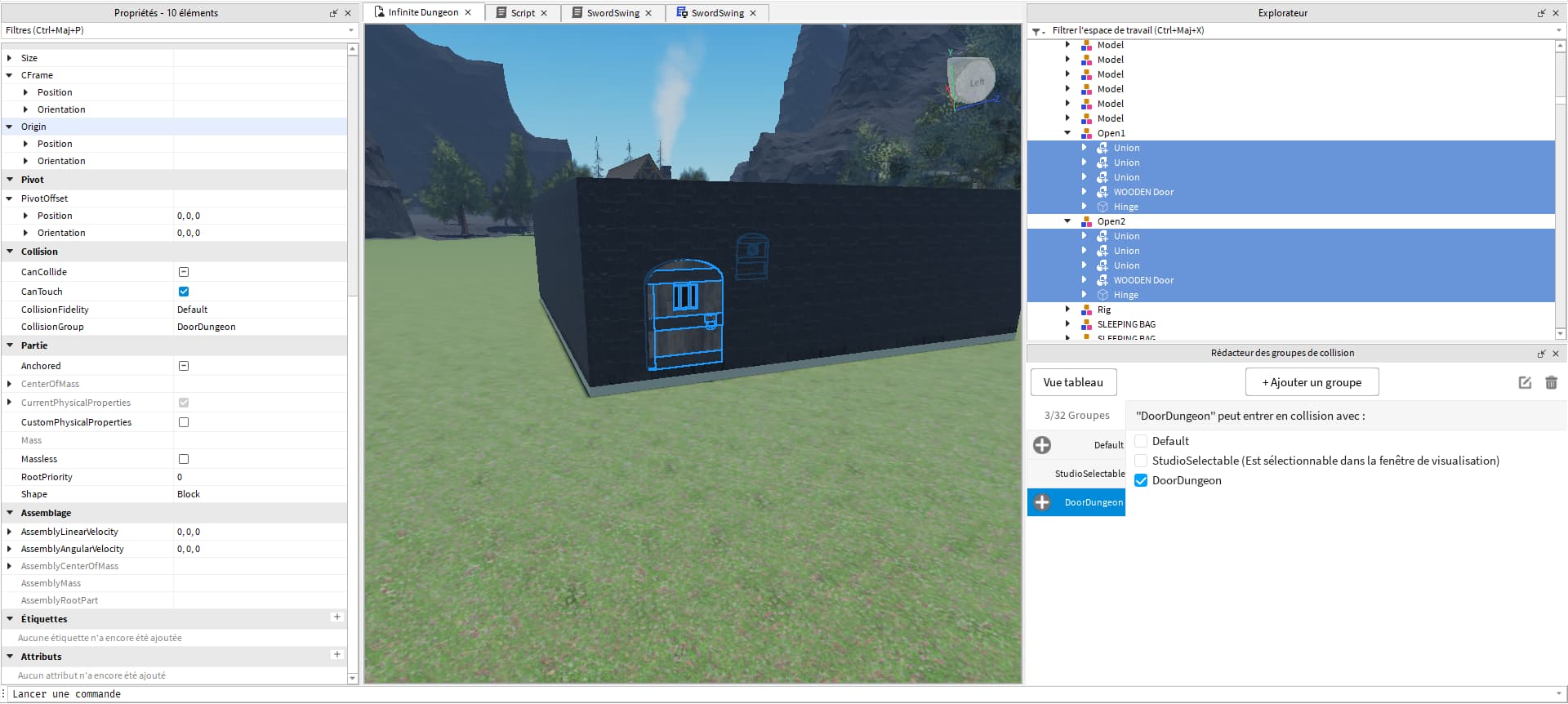The width and height of the screenshot is (1568, 704).
Task: Collapse the Assemblage section
Action: click(9, 513)
